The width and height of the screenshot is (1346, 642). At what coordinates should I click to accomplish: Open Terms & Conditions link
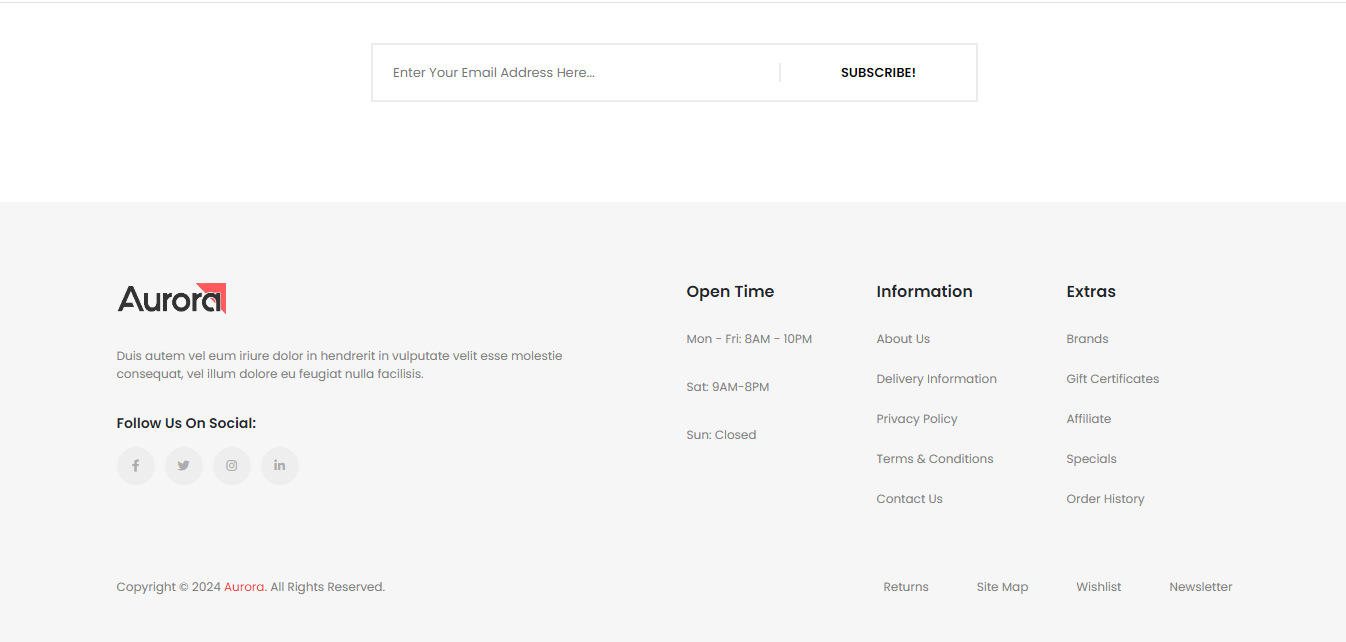934,459
